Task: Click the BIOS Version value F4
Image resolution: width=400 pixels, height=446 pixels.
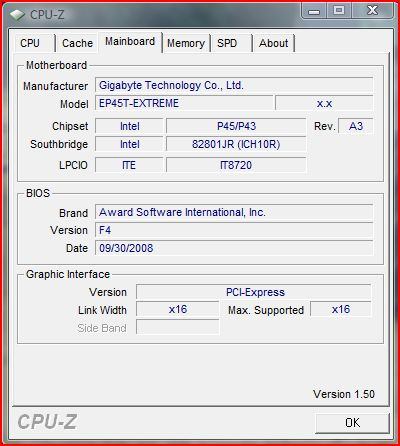Action: pos(234,230)
